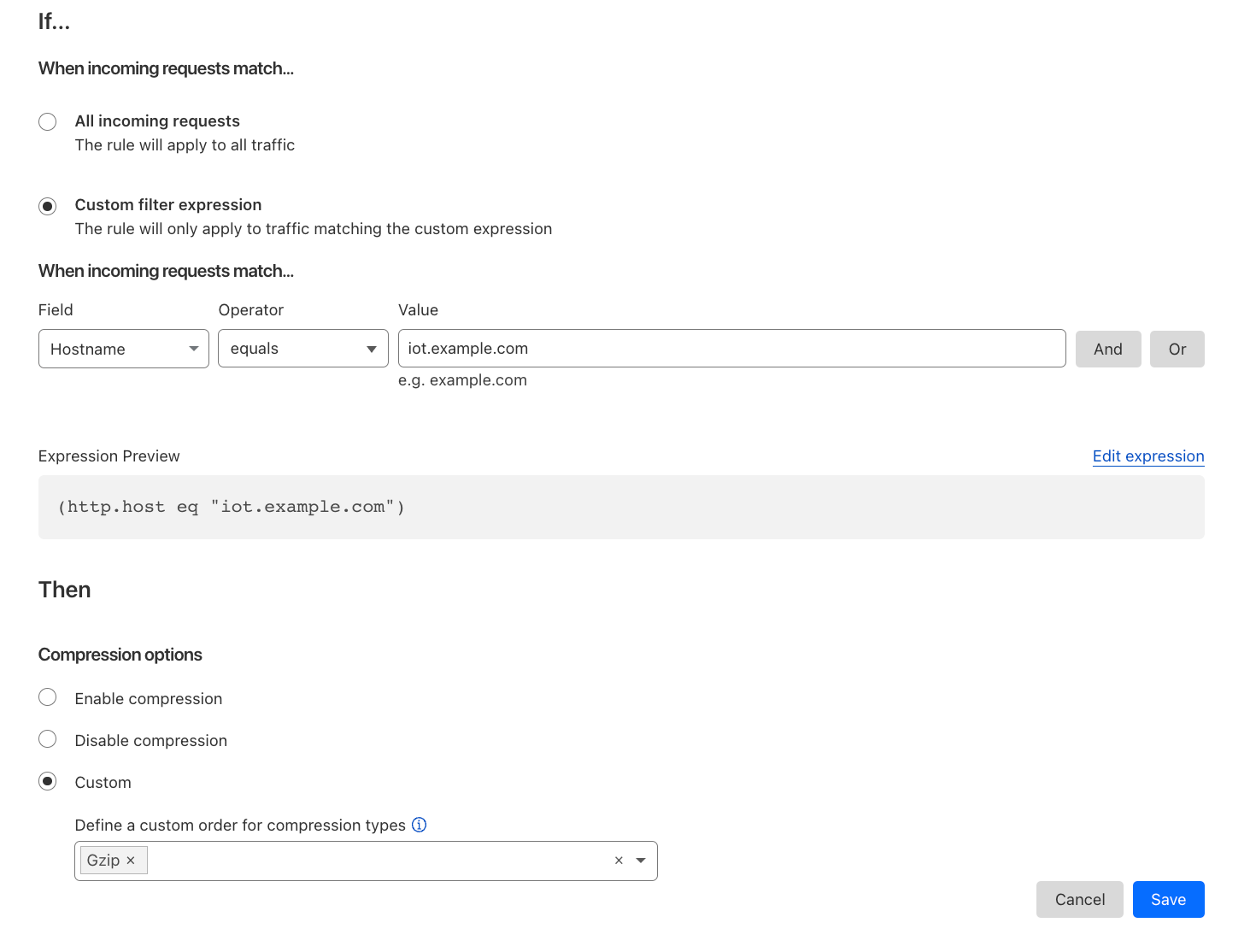Open the Edit expression link

point(1147,456)
